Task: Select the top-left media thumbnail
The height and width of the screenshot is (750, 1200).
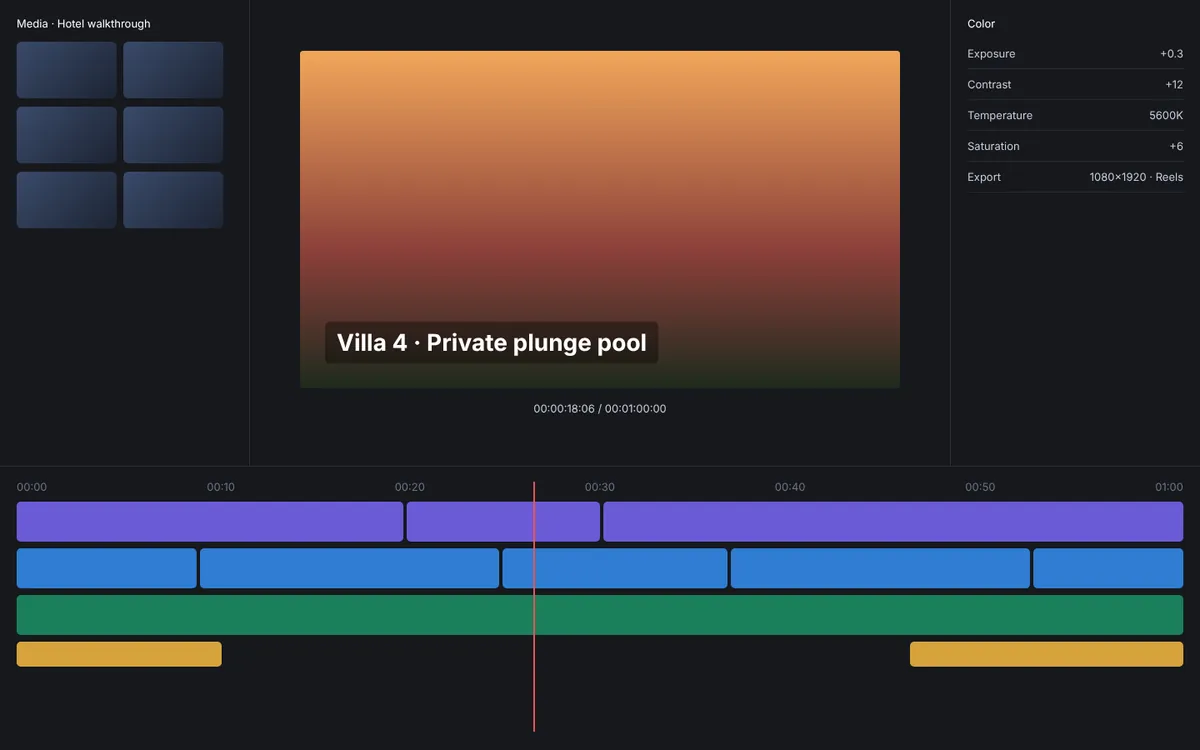Action: pyautogui.click(x=67, y=70)
